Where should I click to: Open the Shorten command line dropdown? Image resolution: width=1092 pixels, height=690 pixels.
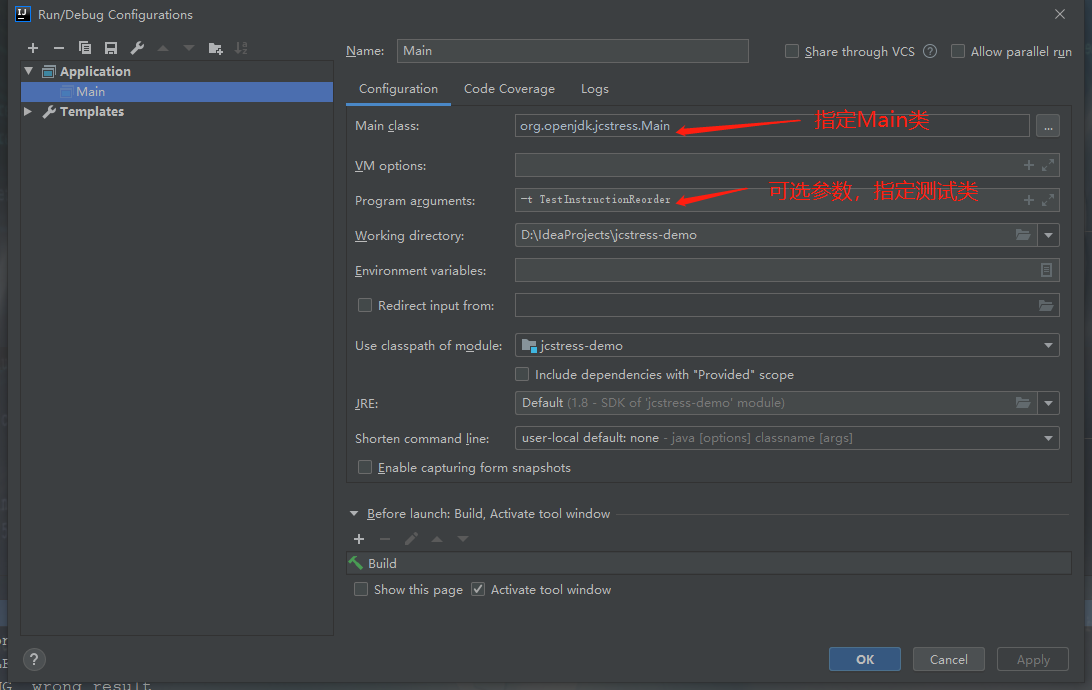(x=1049, y=438)
